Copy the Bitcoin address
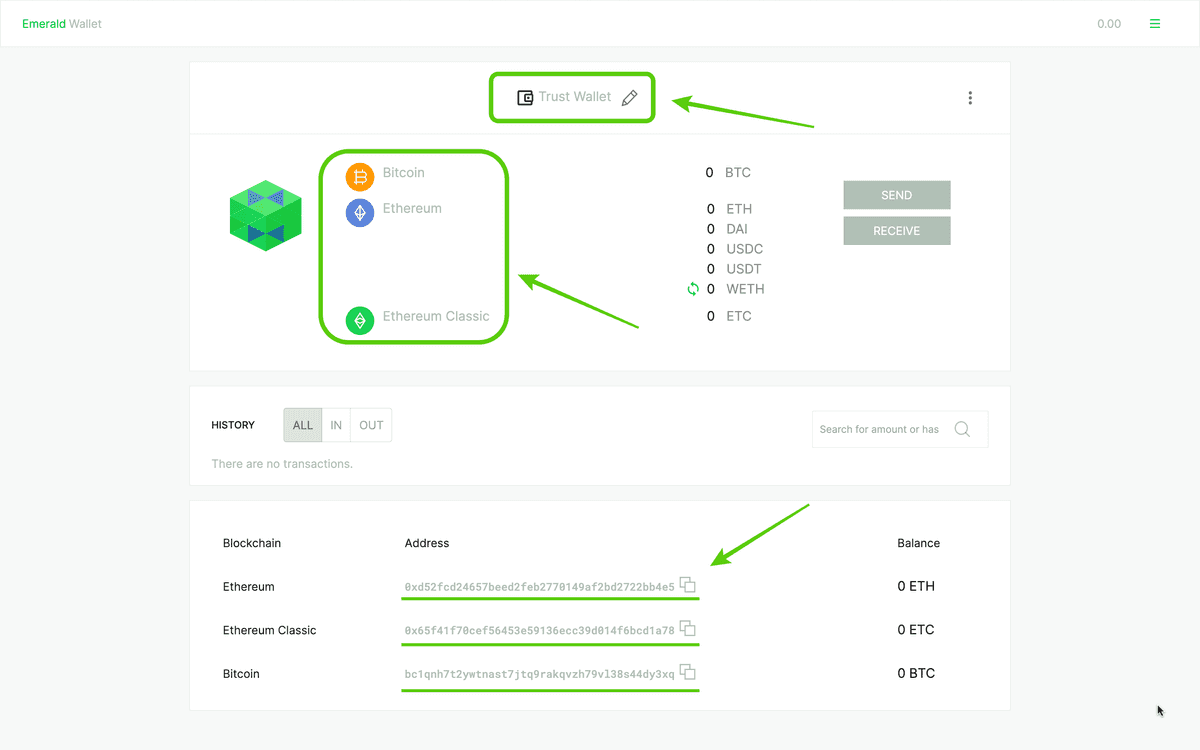This screenshot has height=750, width=1200. coord(688,673)
